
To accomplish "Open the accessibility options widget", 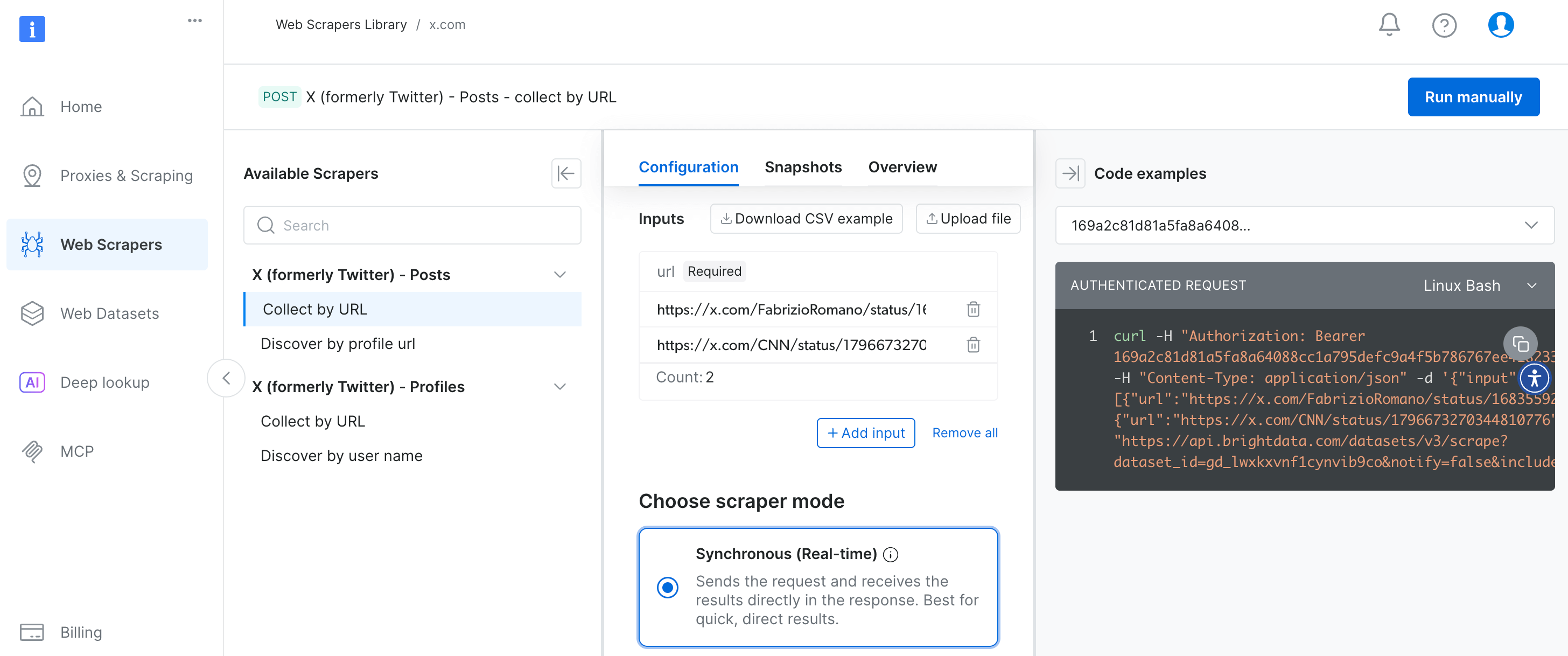I will coord(1535,378).
